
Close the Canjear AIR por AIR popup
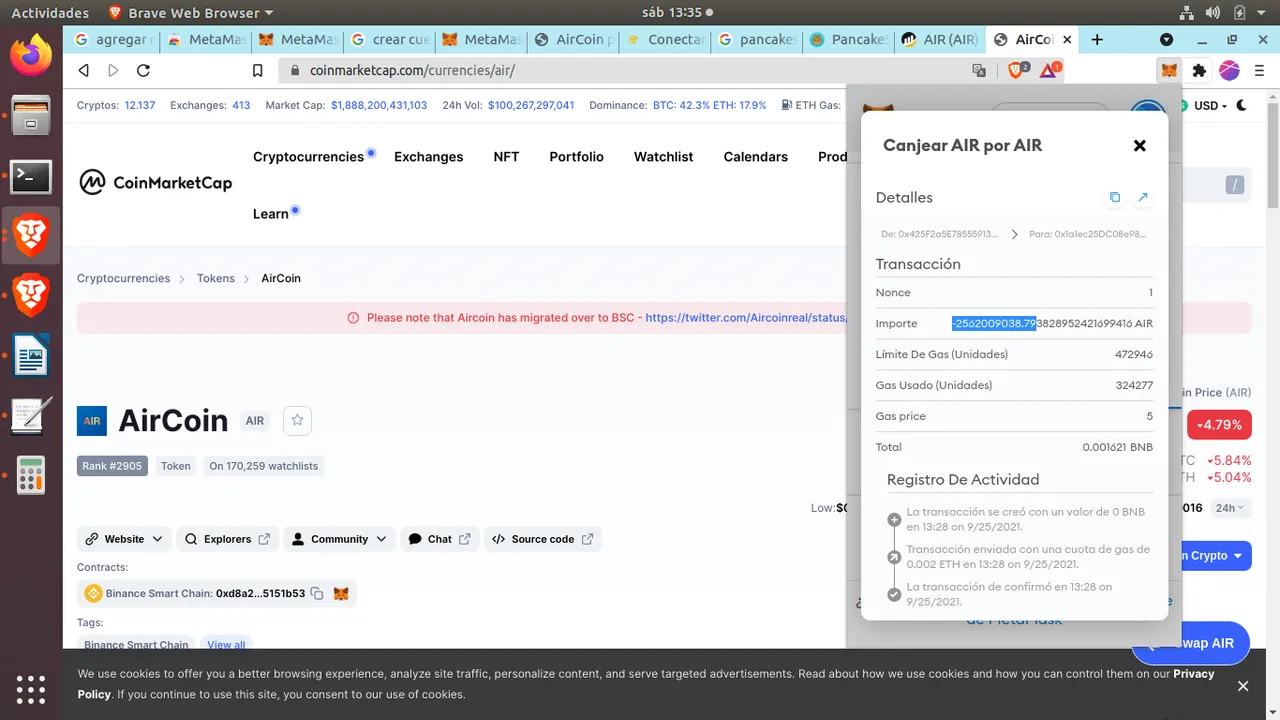coord(1139,146)
